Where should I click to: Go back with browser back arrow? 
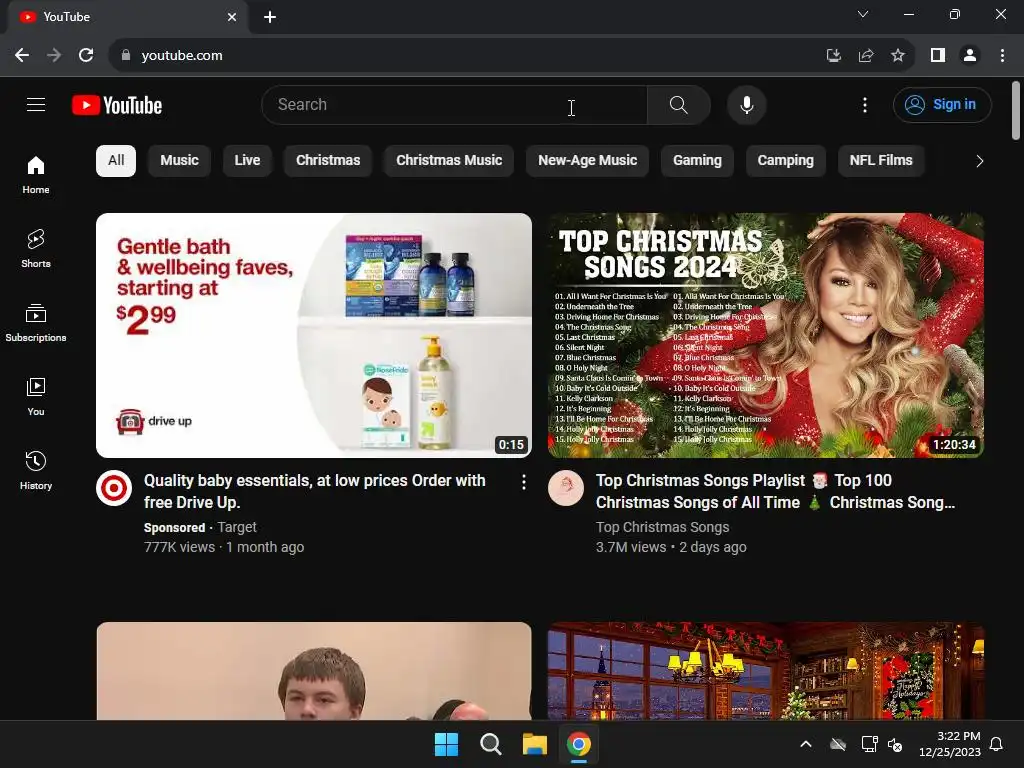click(x=22, y=56)
